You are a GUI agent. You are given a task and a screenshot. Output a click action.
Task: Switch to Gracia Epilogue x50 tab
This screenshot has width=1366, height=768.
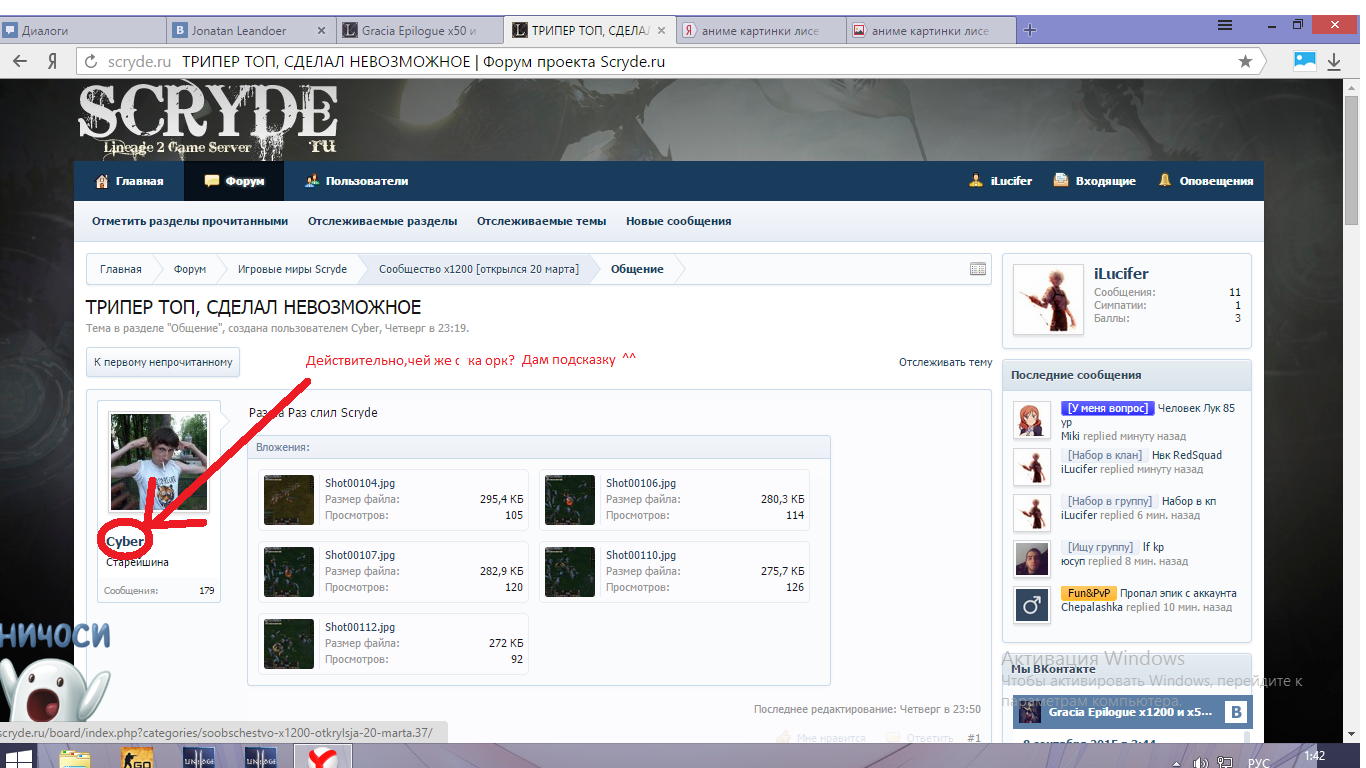413,31
